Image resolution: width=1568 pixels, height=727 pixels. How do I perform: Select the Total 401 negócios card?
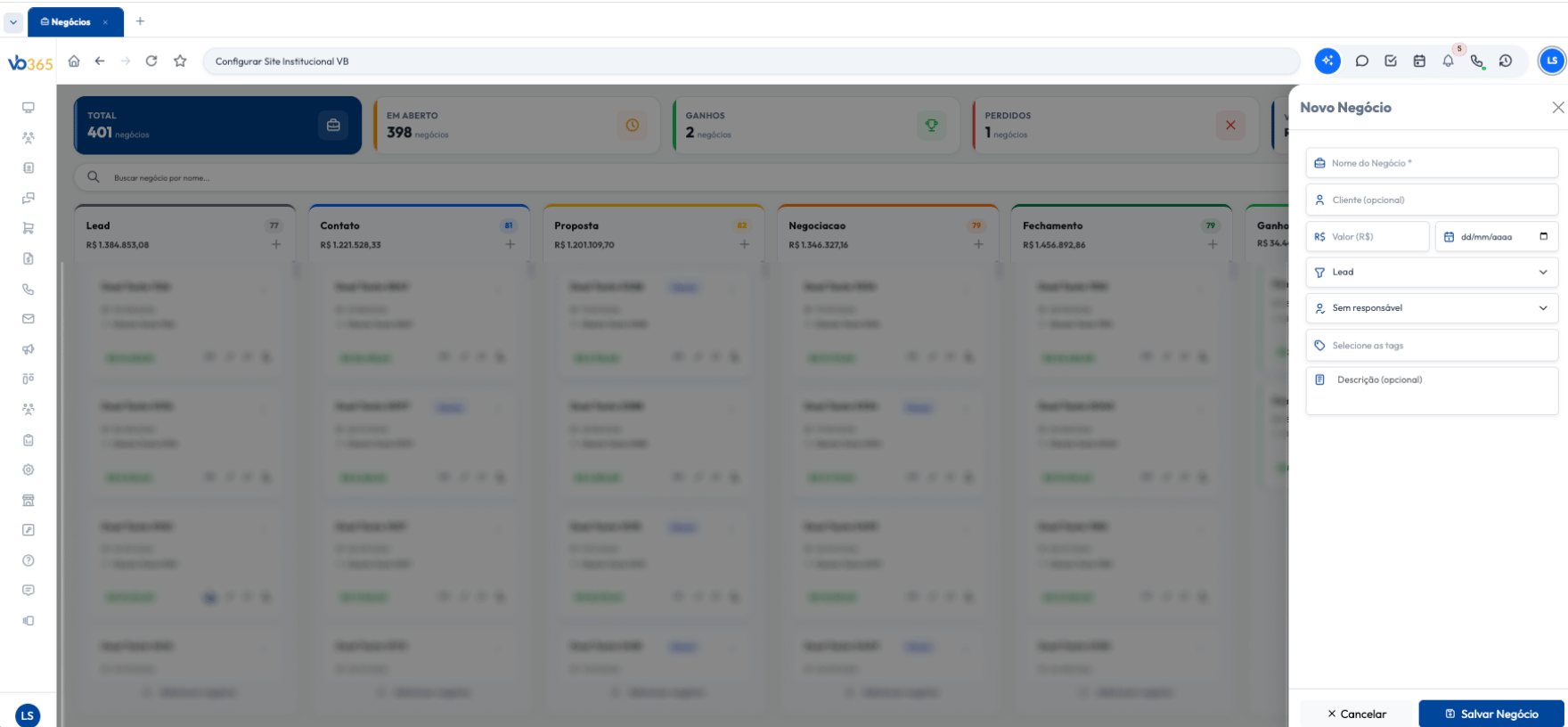[x=217, y=126]
